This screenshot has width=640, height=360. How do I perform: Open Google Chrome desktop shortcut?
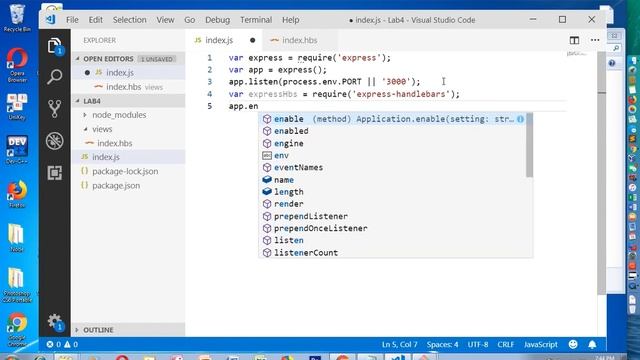click(17, 329)
